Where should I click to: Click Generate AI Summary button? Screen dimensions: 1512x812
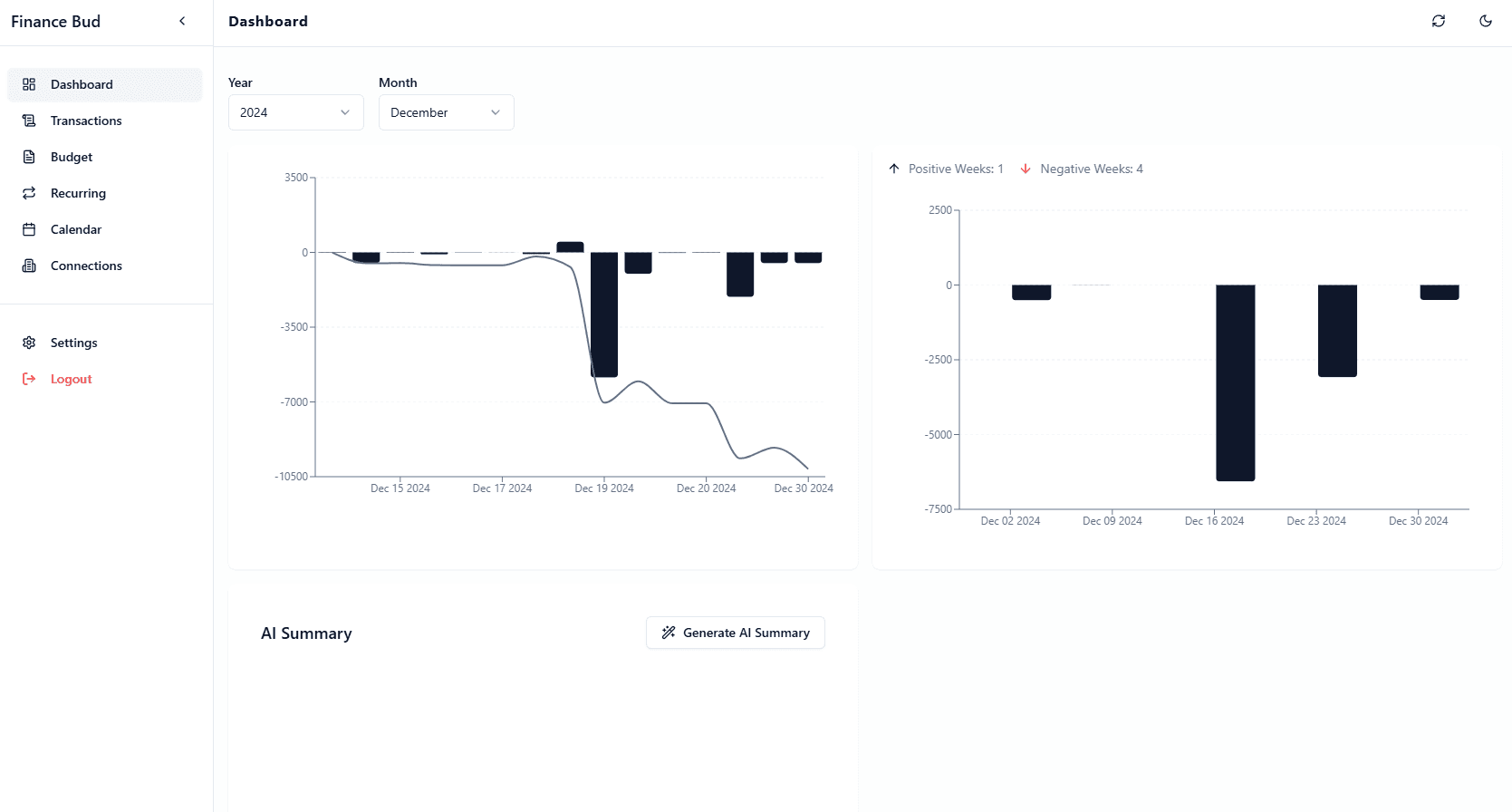click(x=736, y=633)
